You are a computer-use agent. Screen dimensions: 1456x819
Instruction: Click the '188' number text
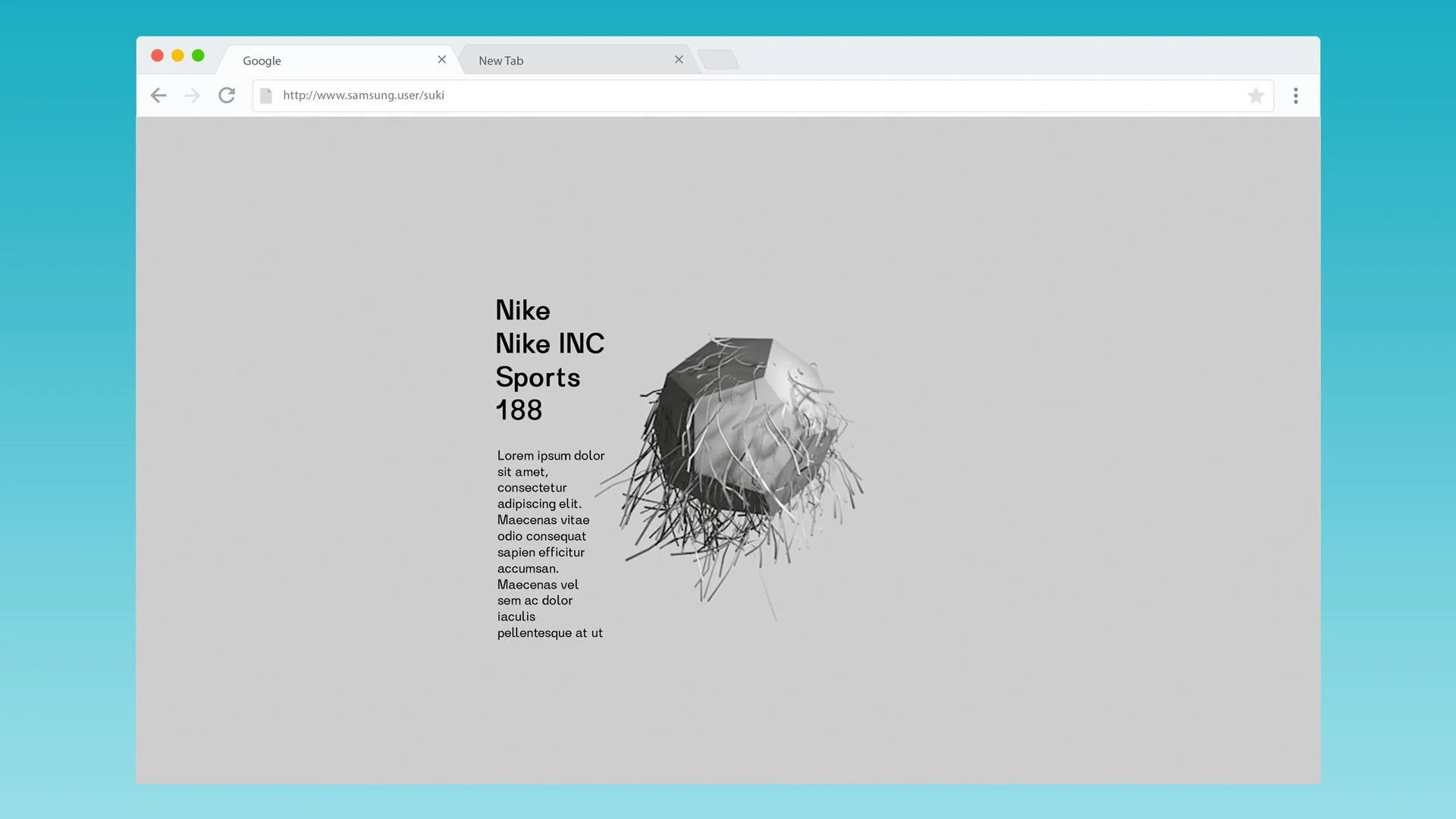pos(519,410)
